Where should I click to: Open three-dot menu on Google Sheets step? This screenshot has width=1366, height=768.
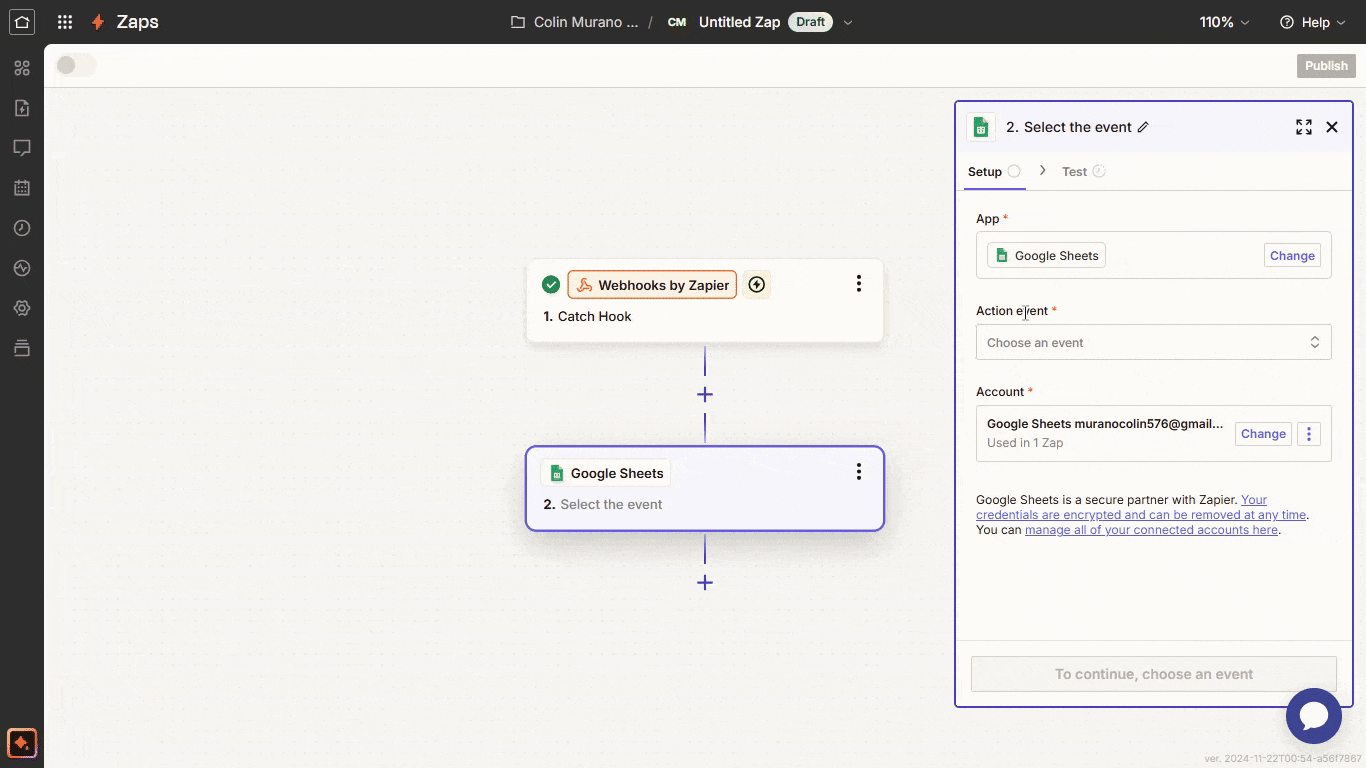click(x=858, y=472)
